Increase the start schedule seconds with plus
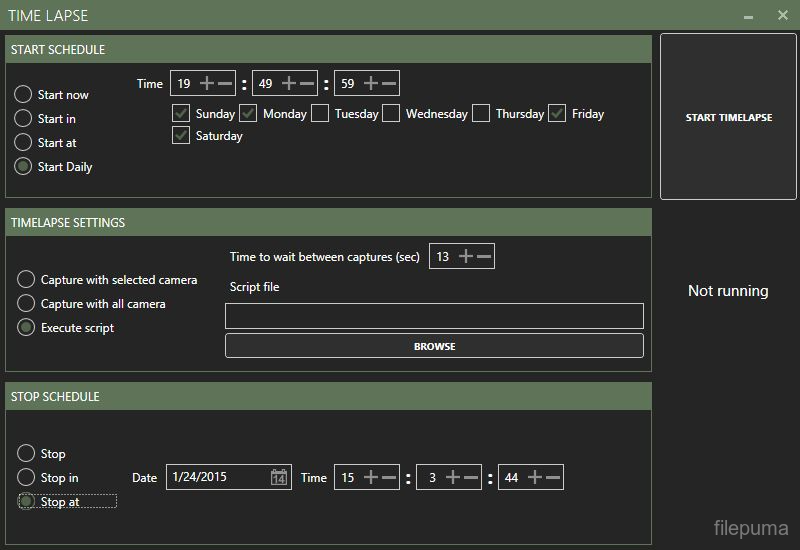The image size is (800, 550). point(371,84)
